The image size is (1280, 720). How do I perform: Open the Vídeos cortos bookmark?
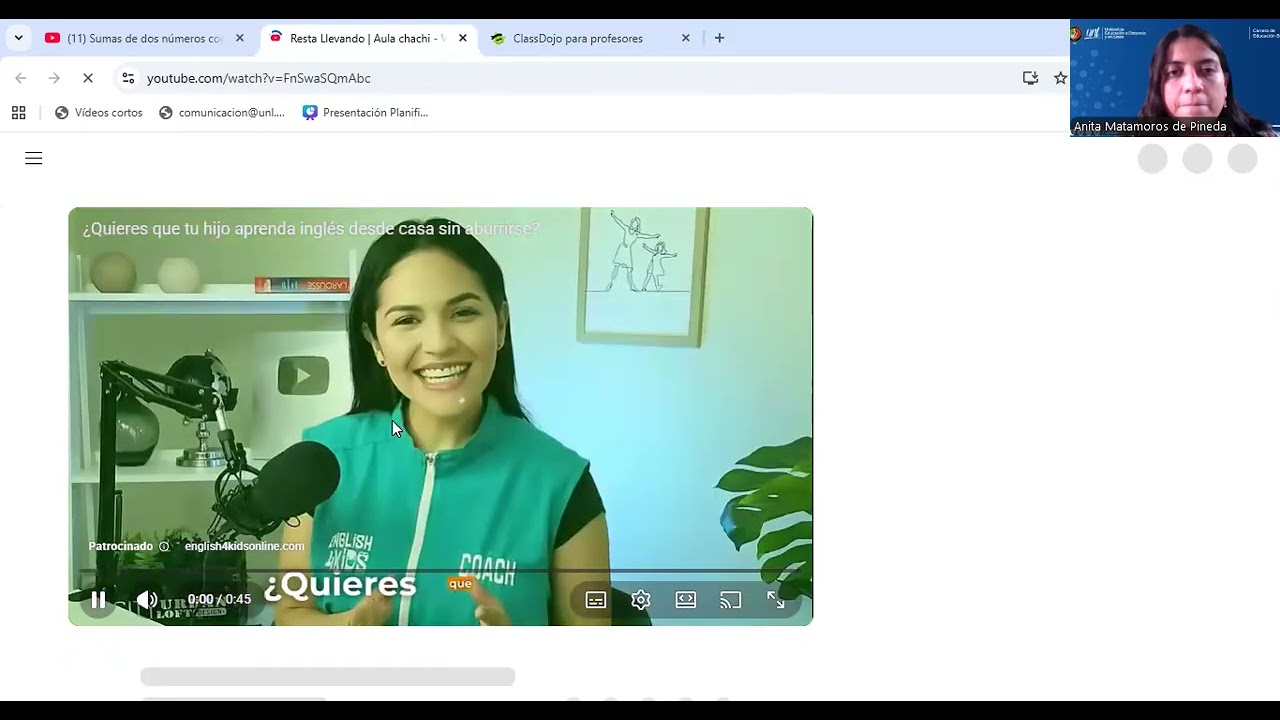tap(99, 113)
